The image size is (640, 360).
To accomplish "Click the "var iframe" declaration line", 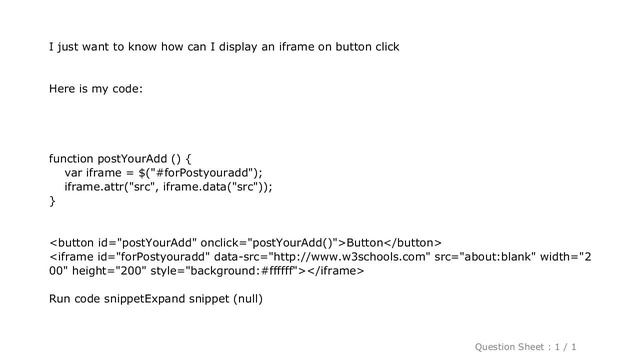I will coord(163,173).
